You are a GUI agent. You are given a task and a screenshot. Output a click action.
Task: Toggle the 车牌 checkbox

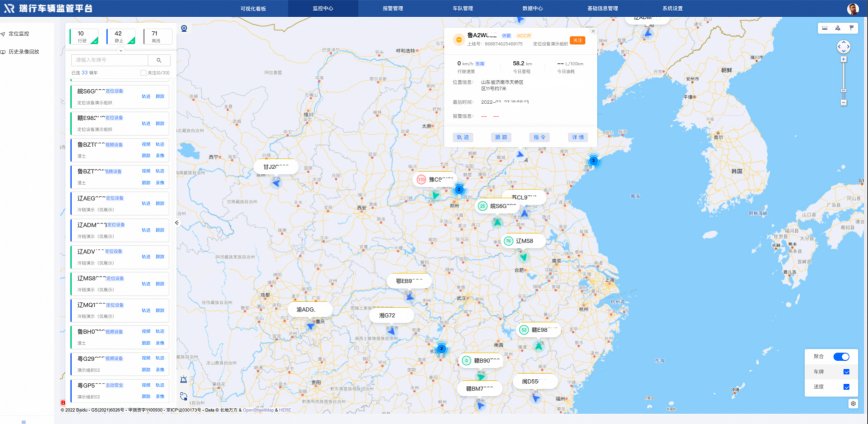(846, 371)
